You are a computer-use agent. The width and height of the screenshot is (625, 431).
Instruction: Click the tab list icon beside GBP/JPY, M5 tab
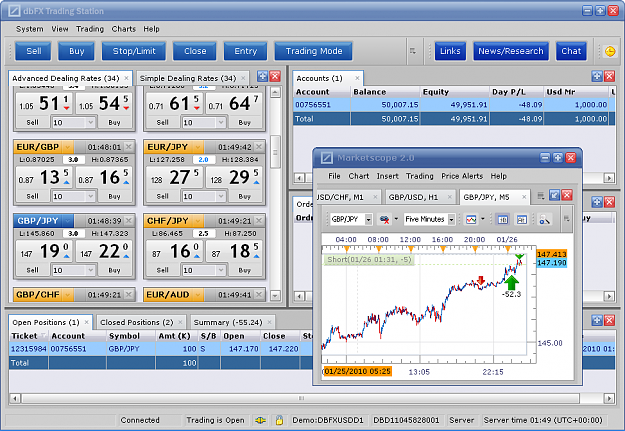(x=541, y=195)
